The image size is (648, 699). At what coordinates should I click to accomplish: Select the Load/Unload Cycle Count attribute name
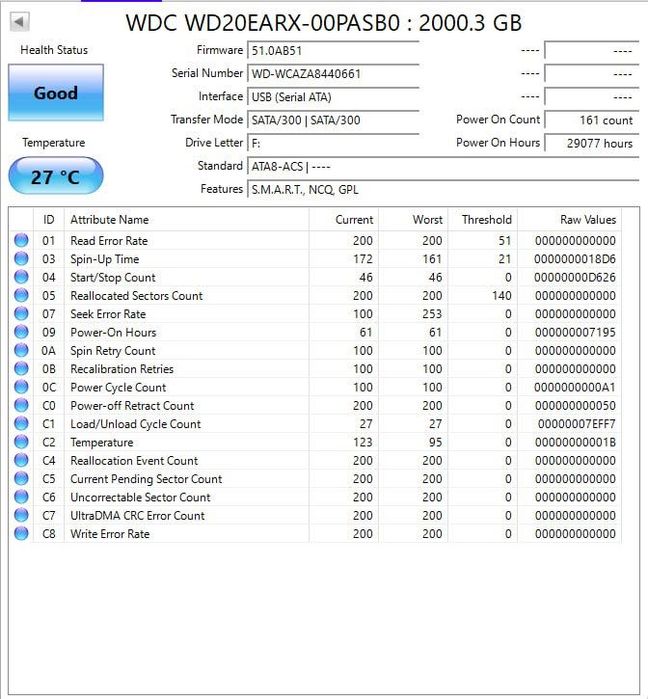136,424
